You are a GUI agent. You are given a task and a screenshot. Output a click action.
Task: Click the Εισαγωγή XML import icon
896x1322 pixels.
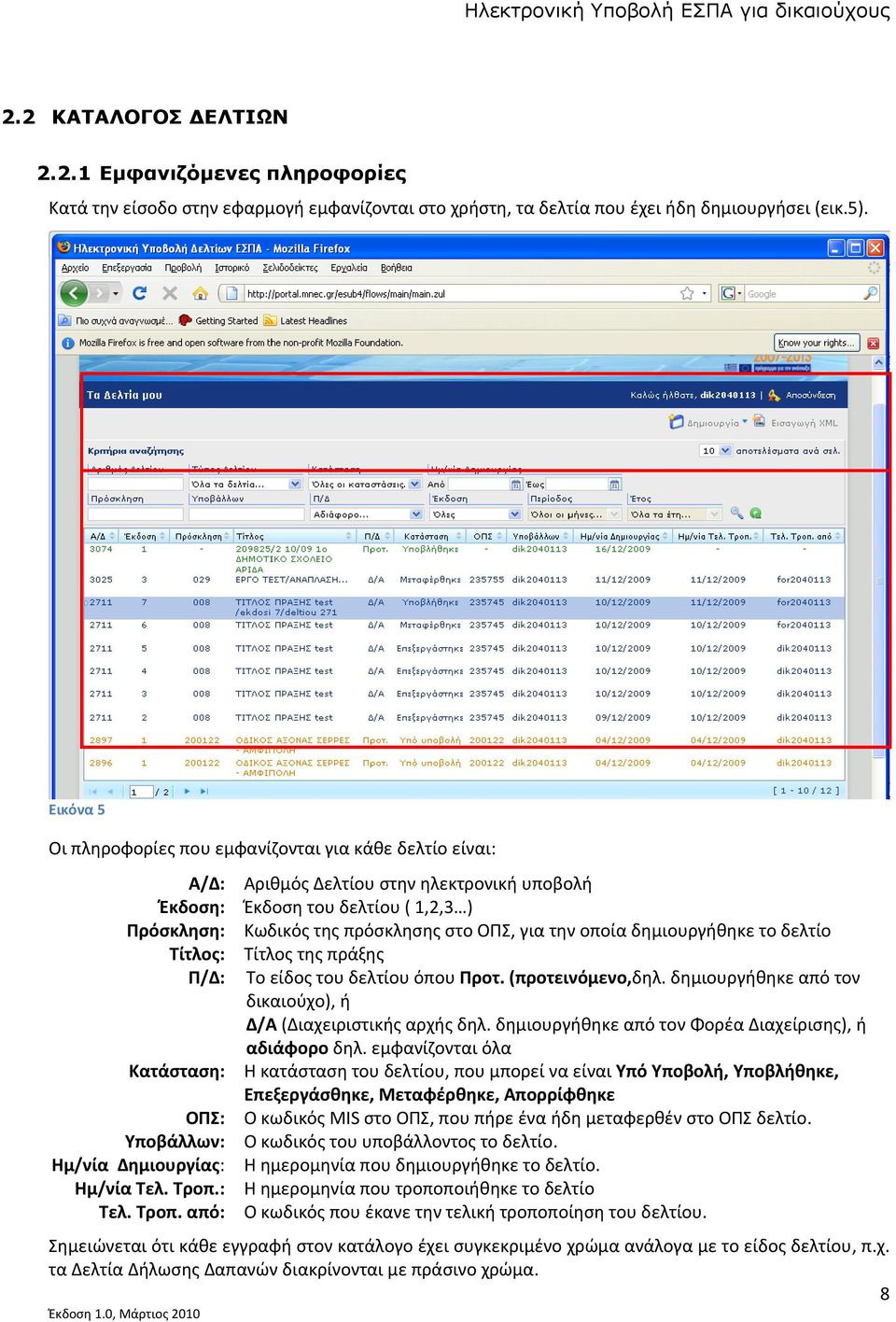(759, 422)
